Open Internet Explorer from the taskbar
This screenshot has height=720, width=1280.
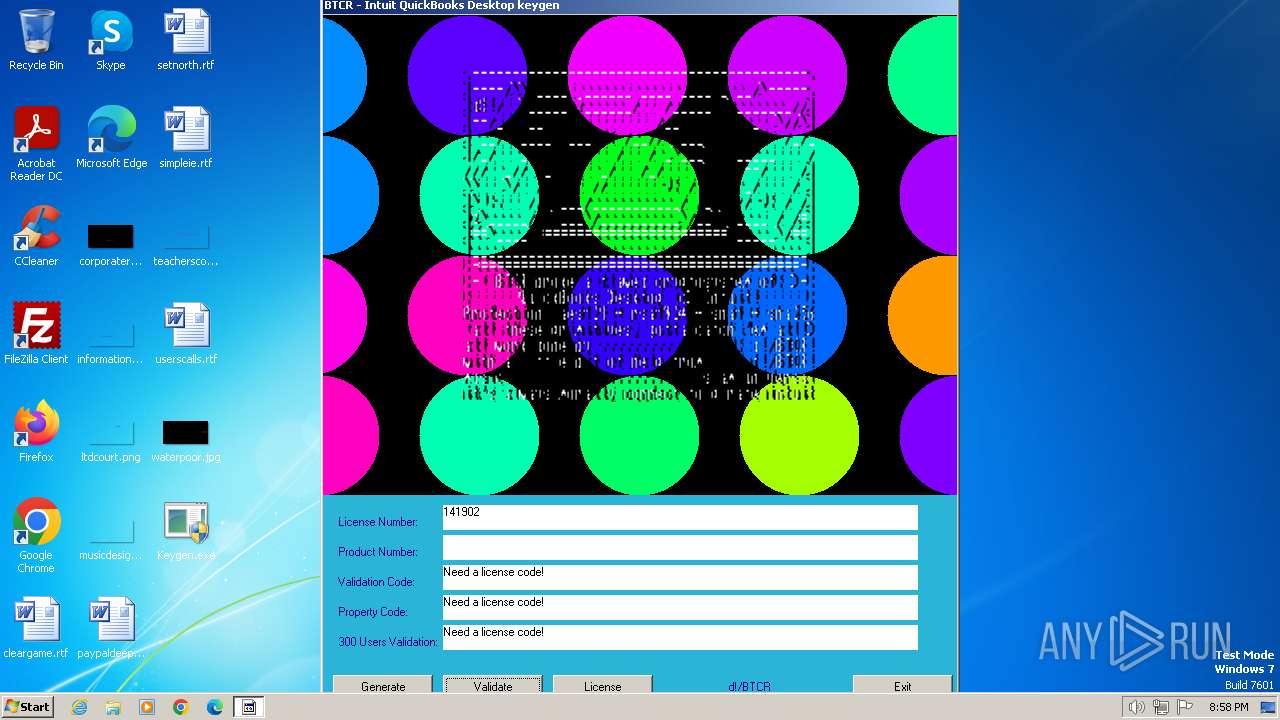[x=79, y=707]
